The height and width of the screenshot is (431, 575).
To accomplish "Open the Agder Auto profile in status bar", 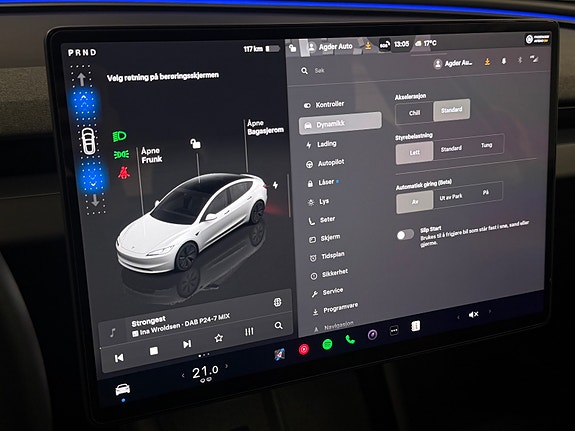I will [x=330, y=47].
